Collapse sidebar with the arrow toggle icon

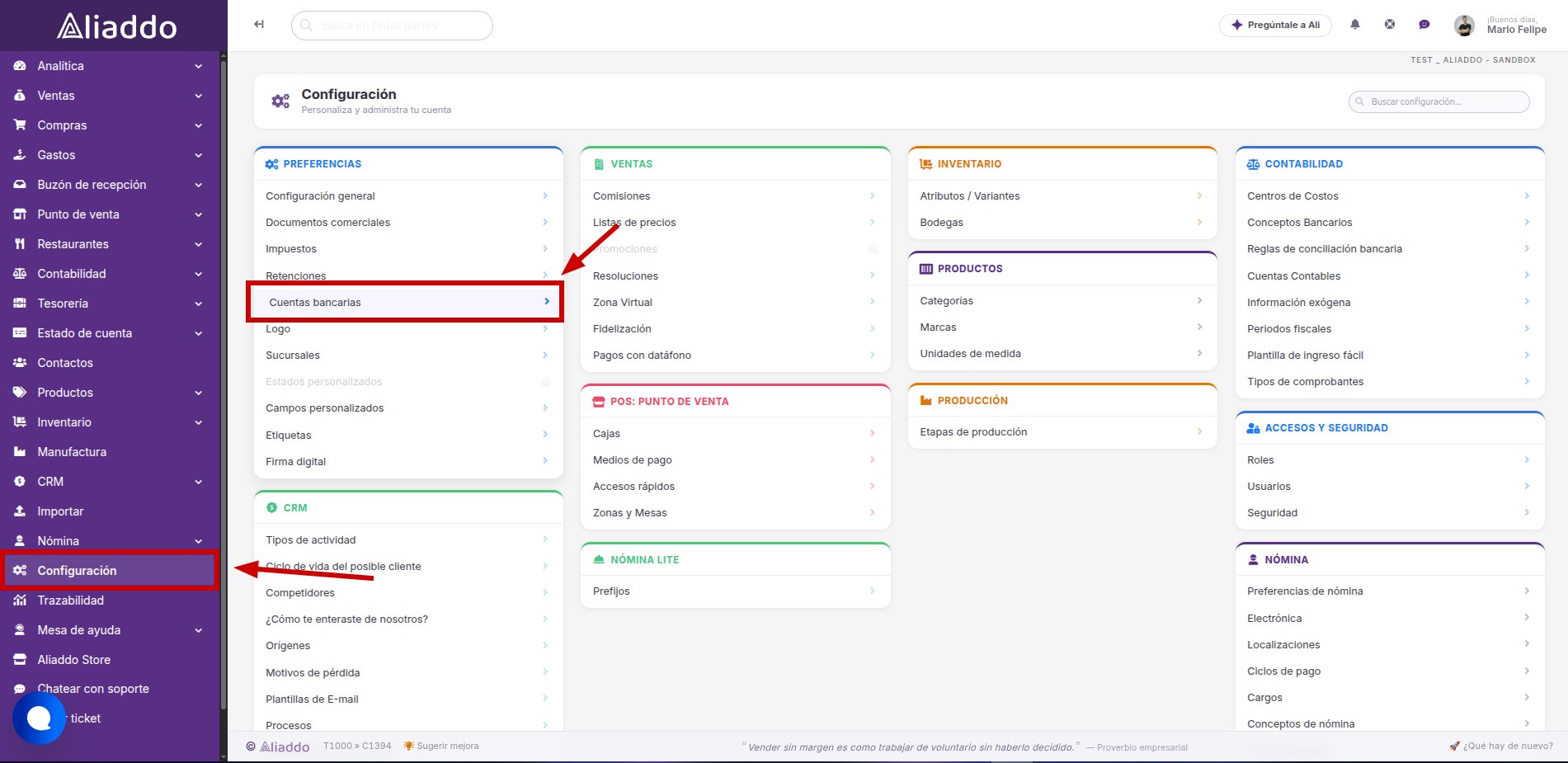click(259, 25)
